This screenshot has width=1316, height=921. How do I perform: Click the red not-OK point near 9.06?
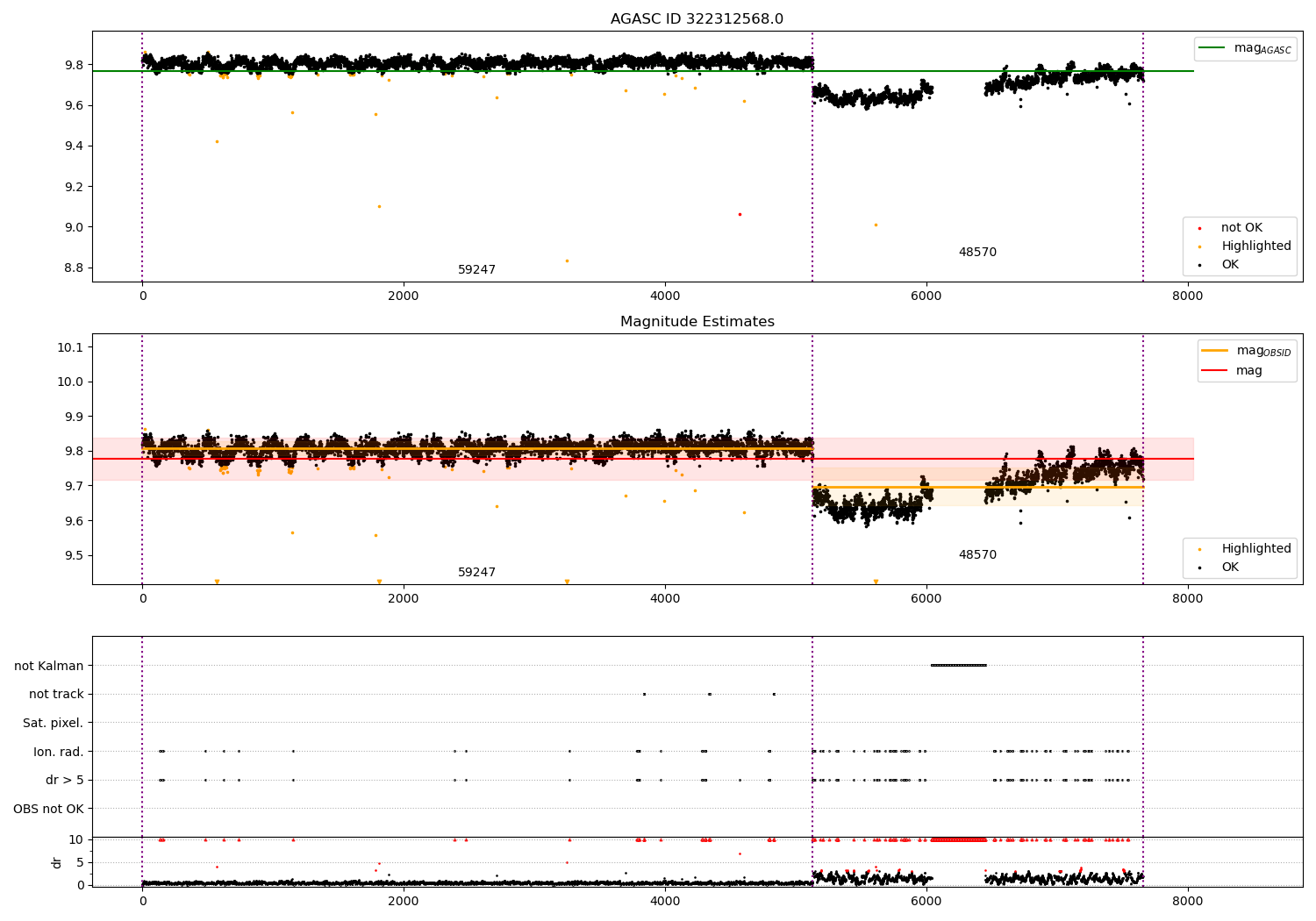tap(740, 214)
